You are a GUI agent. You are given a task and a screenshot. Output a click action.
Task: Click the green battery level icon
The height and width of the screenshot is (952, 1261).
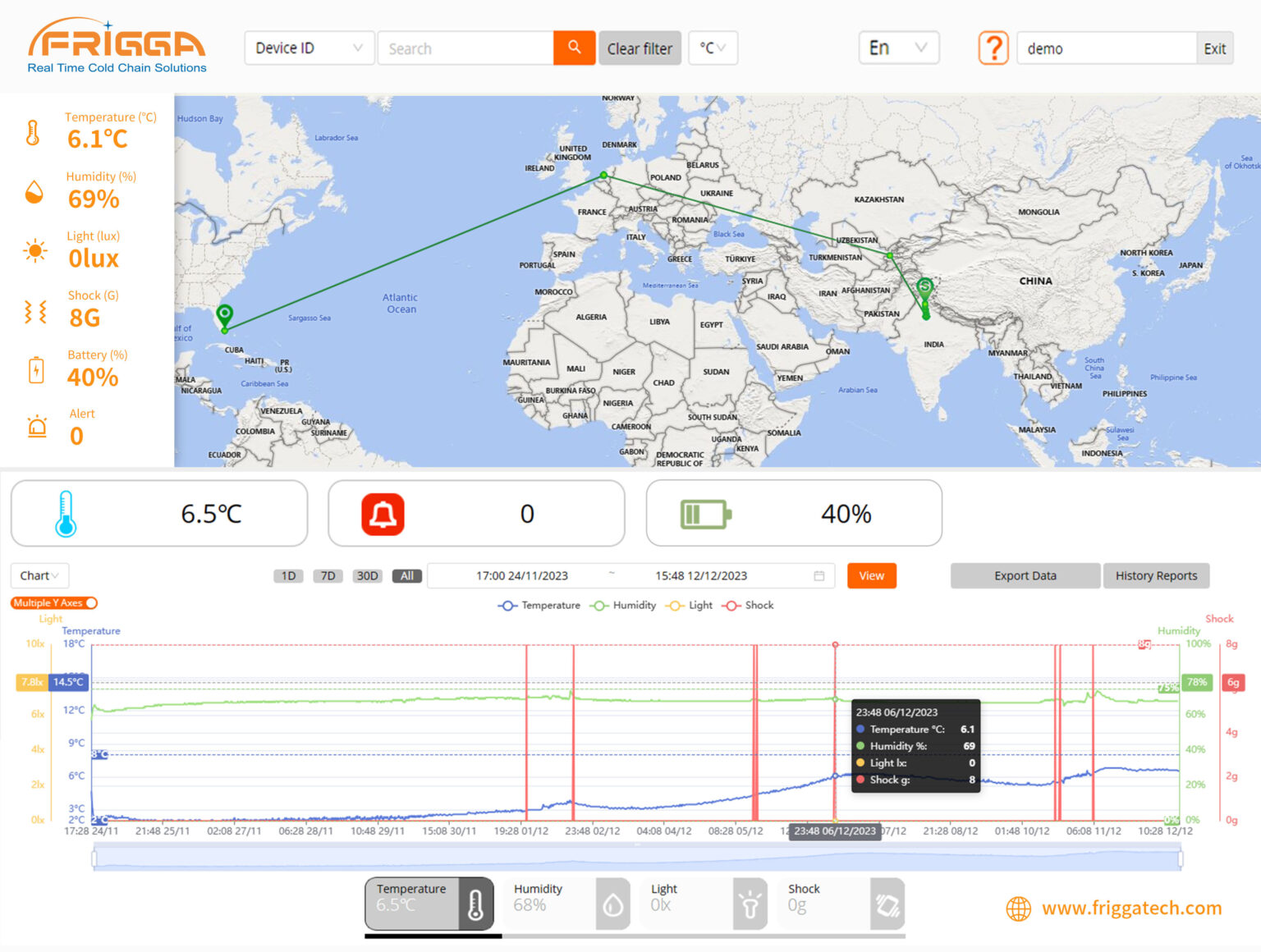point(705,515)
